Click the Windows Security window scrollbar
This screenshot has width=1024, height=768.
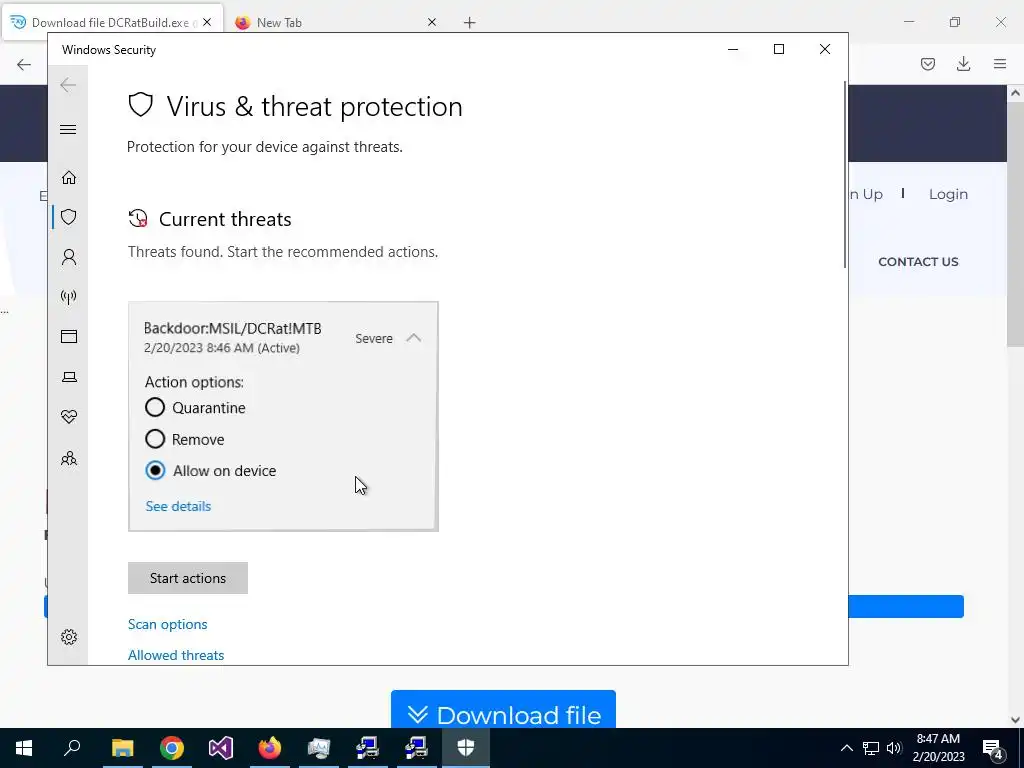[x=845, y=175]
